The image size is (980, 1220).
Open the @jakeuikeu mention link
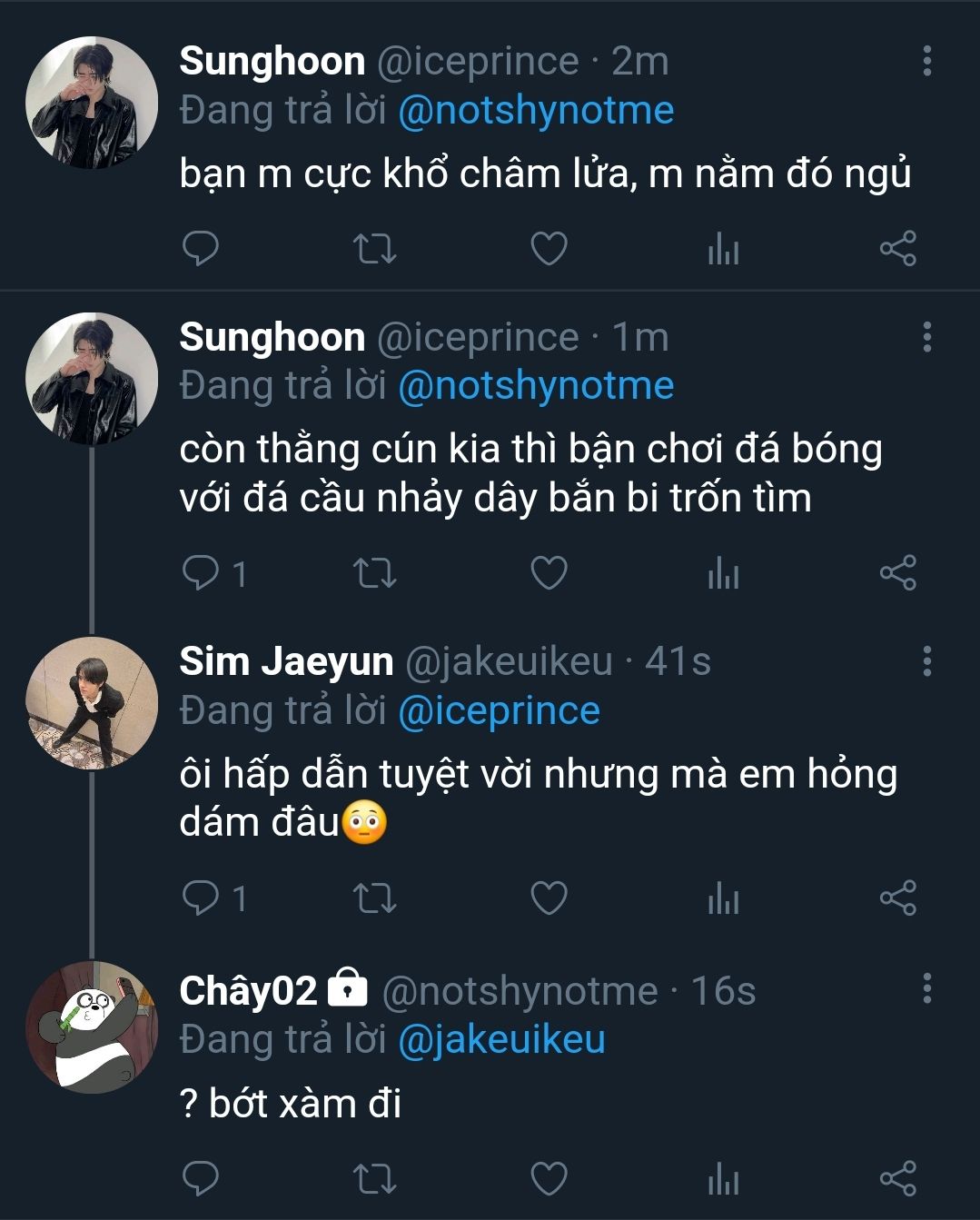tap(501, 1039)
